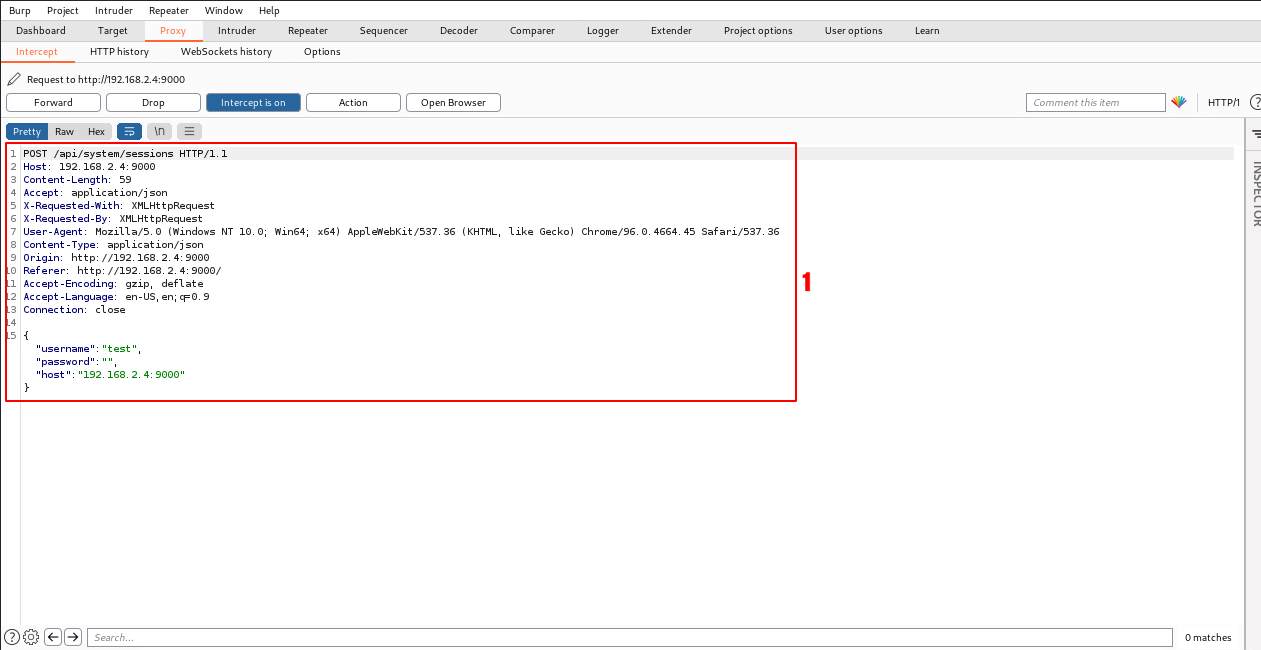The width and height of the screenshot is (1261, 650).
Task: Click the pencil edit-target icon
Action: 13,79
